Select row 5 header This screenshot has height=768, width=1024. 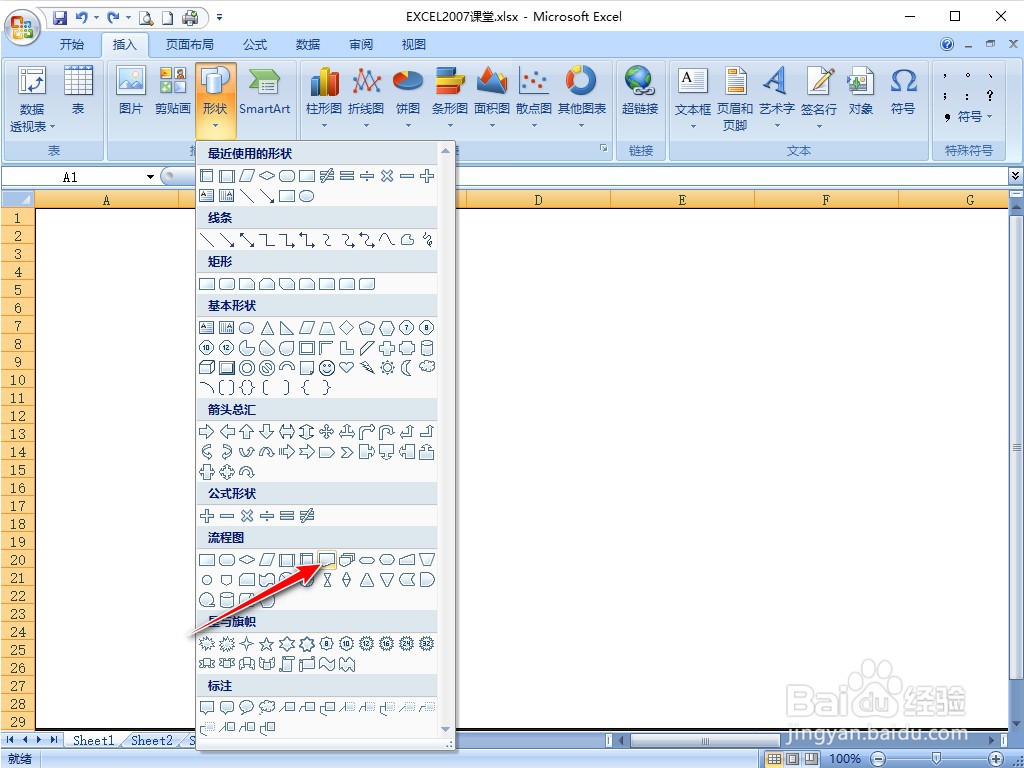pos(18,290)
